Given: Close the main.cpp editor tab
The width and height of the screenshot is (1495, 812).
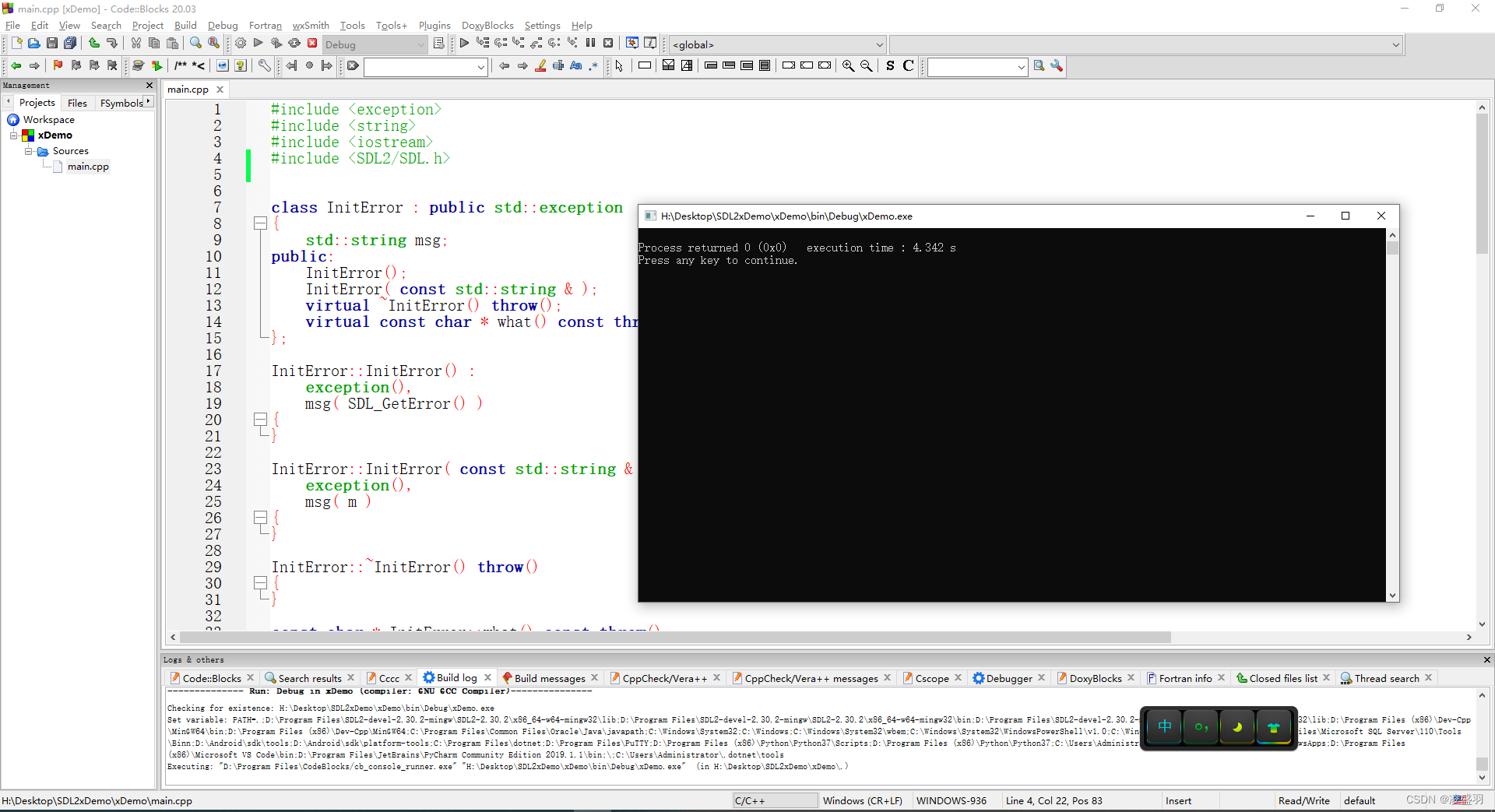Looking at the screenshot, I should pyautogui.click(x=220, y=90).
